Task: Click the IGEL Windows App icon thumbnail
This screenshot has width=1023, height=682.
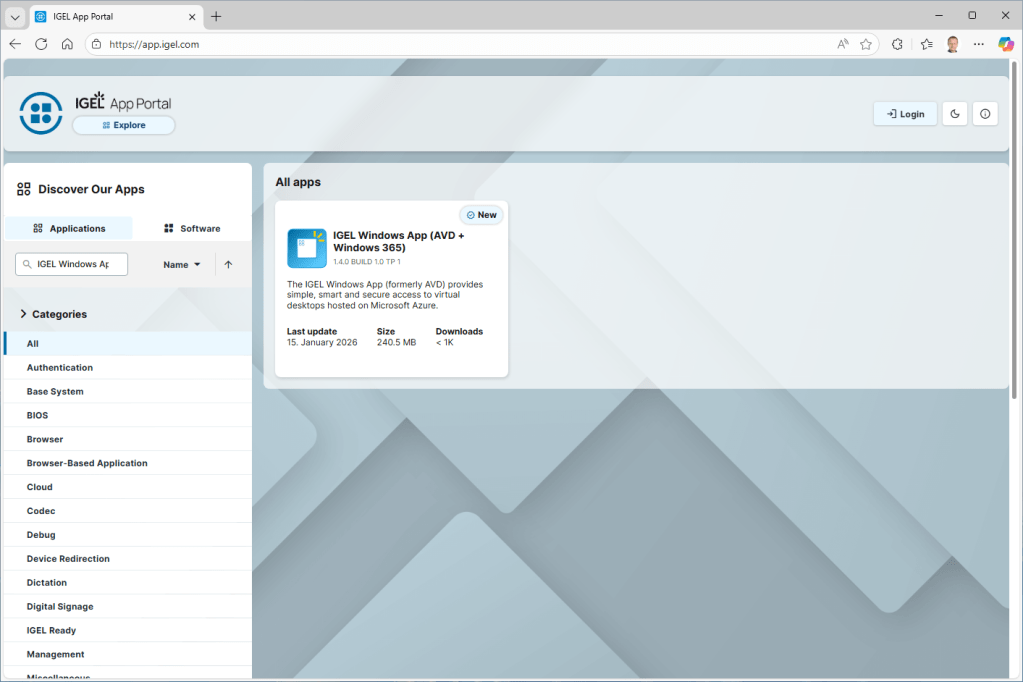Action: pos(307,248)
